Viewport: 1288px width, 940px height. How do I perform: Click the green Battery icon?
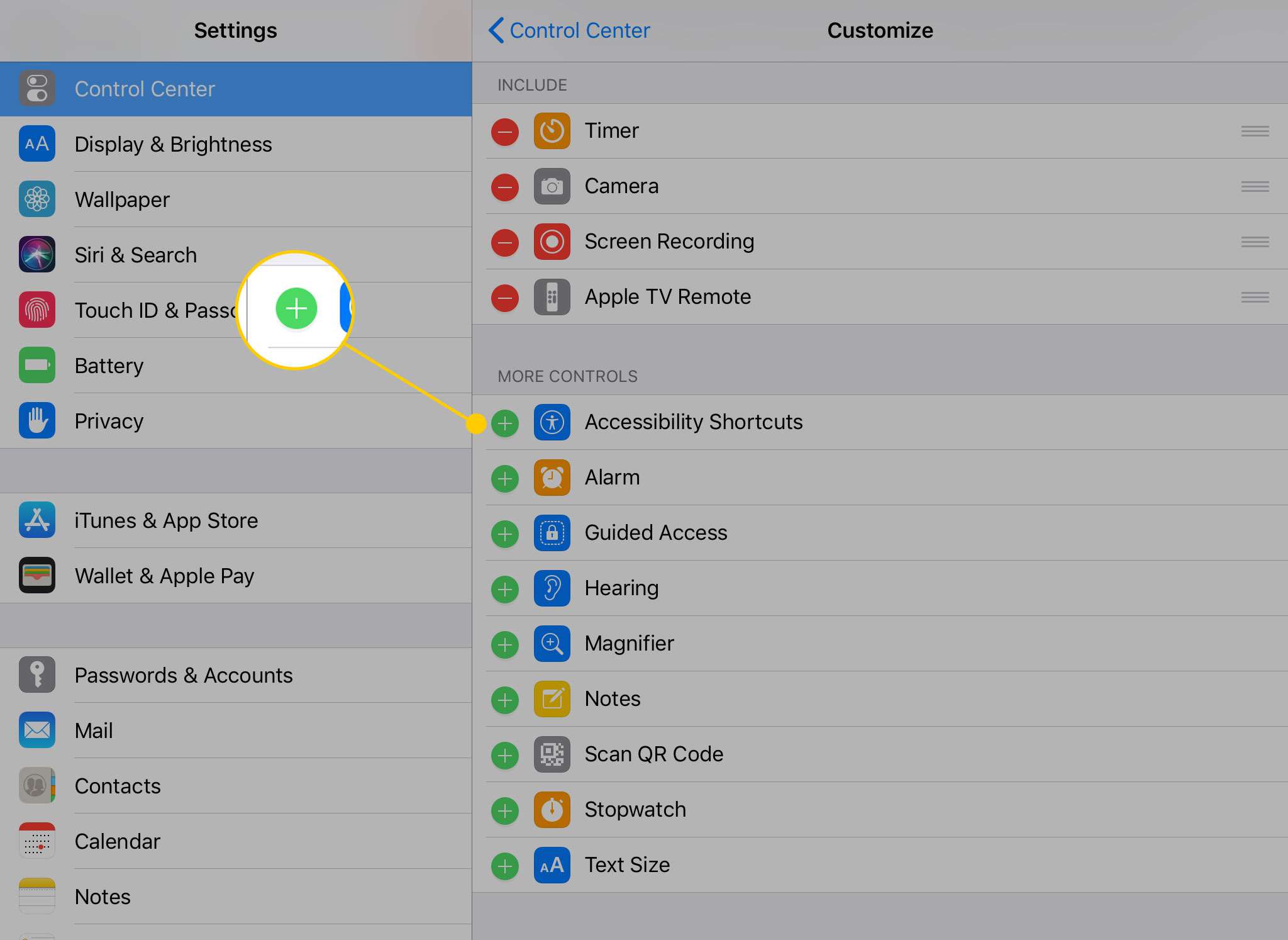(x=37, y=365)
